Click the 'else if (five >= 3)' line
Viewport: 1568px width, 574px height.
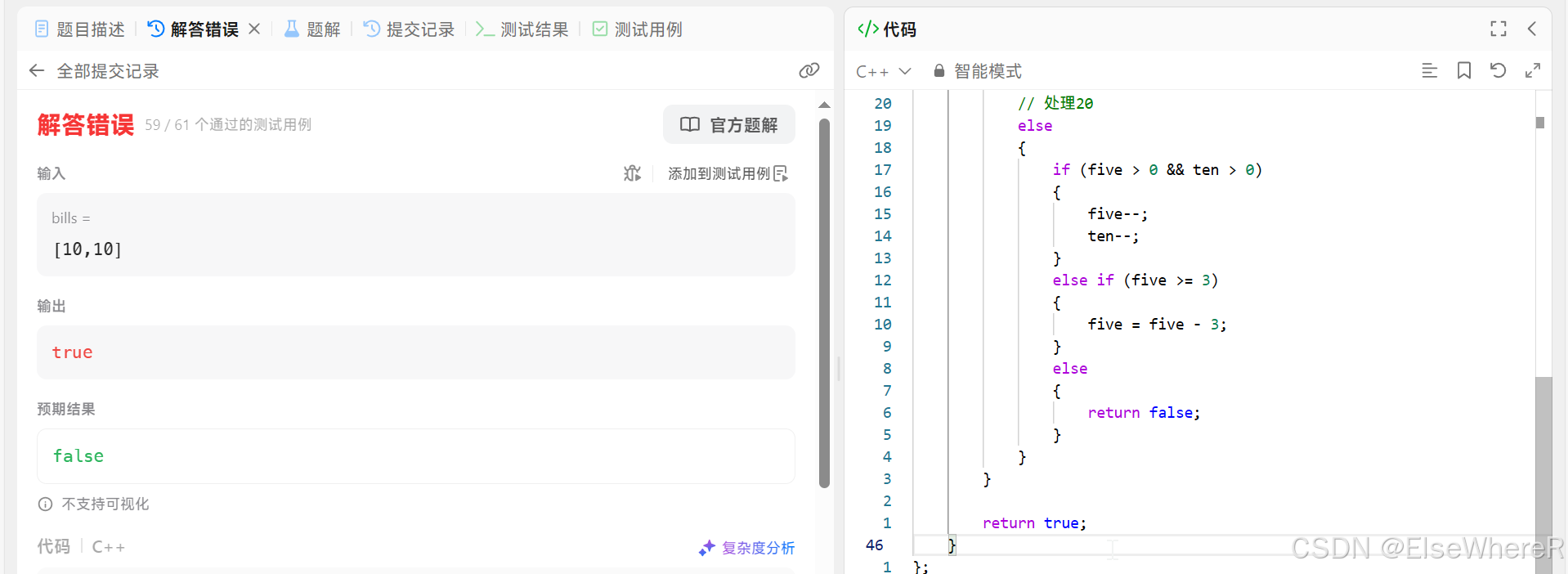(x=1136, y=280)
